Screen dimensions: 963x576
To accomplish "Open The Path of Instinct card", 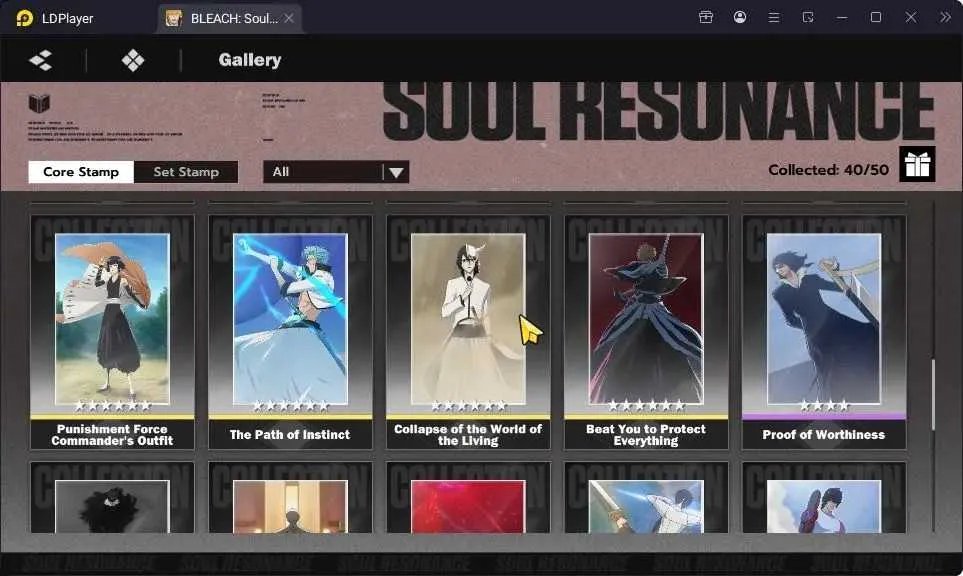I will point(290,332).
